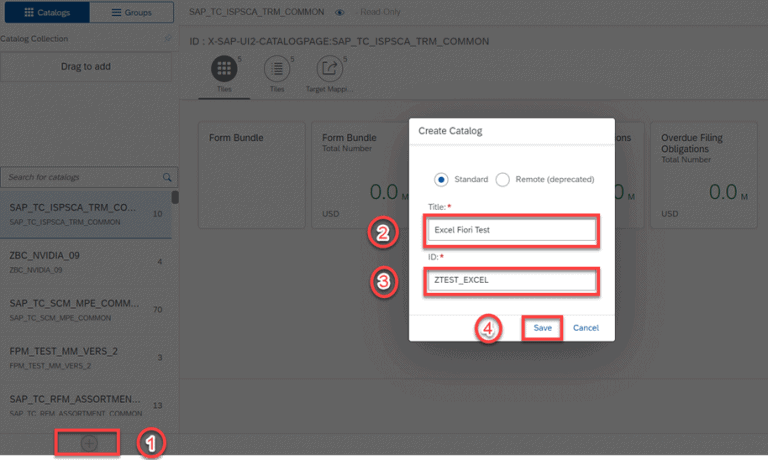
Task: Click Cancel in Create Catalog dialog
Action: click(586, 328)
